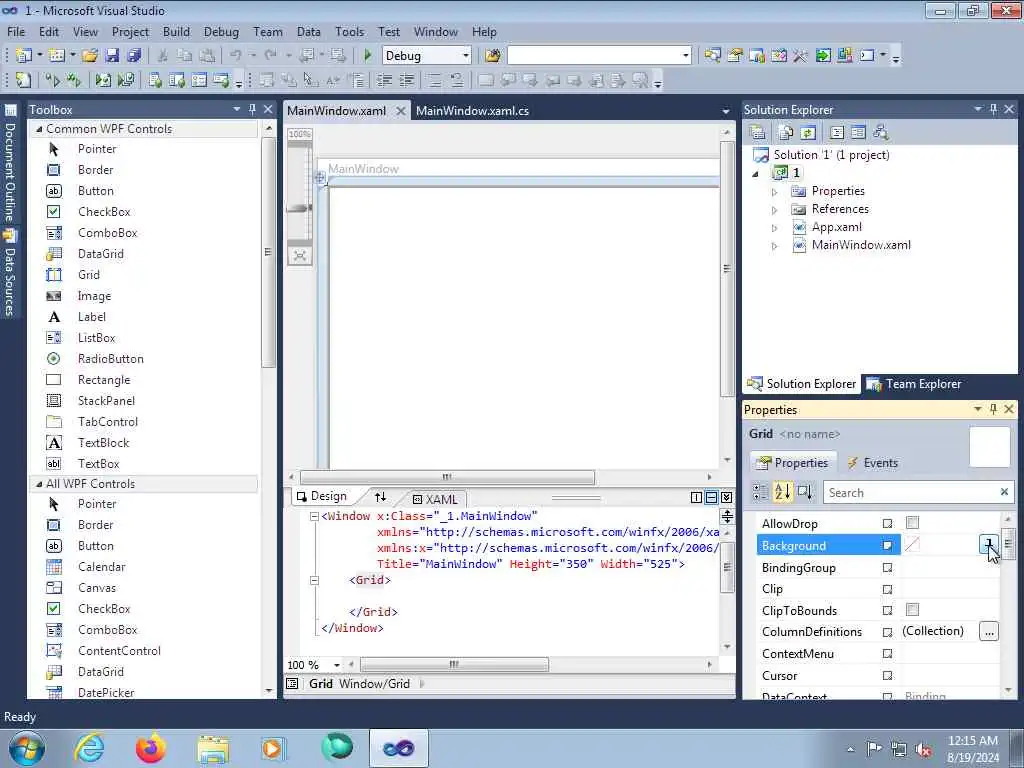Expand the App.xaml node
This screenshot has width=1024, height=768.
pos(775,228)
